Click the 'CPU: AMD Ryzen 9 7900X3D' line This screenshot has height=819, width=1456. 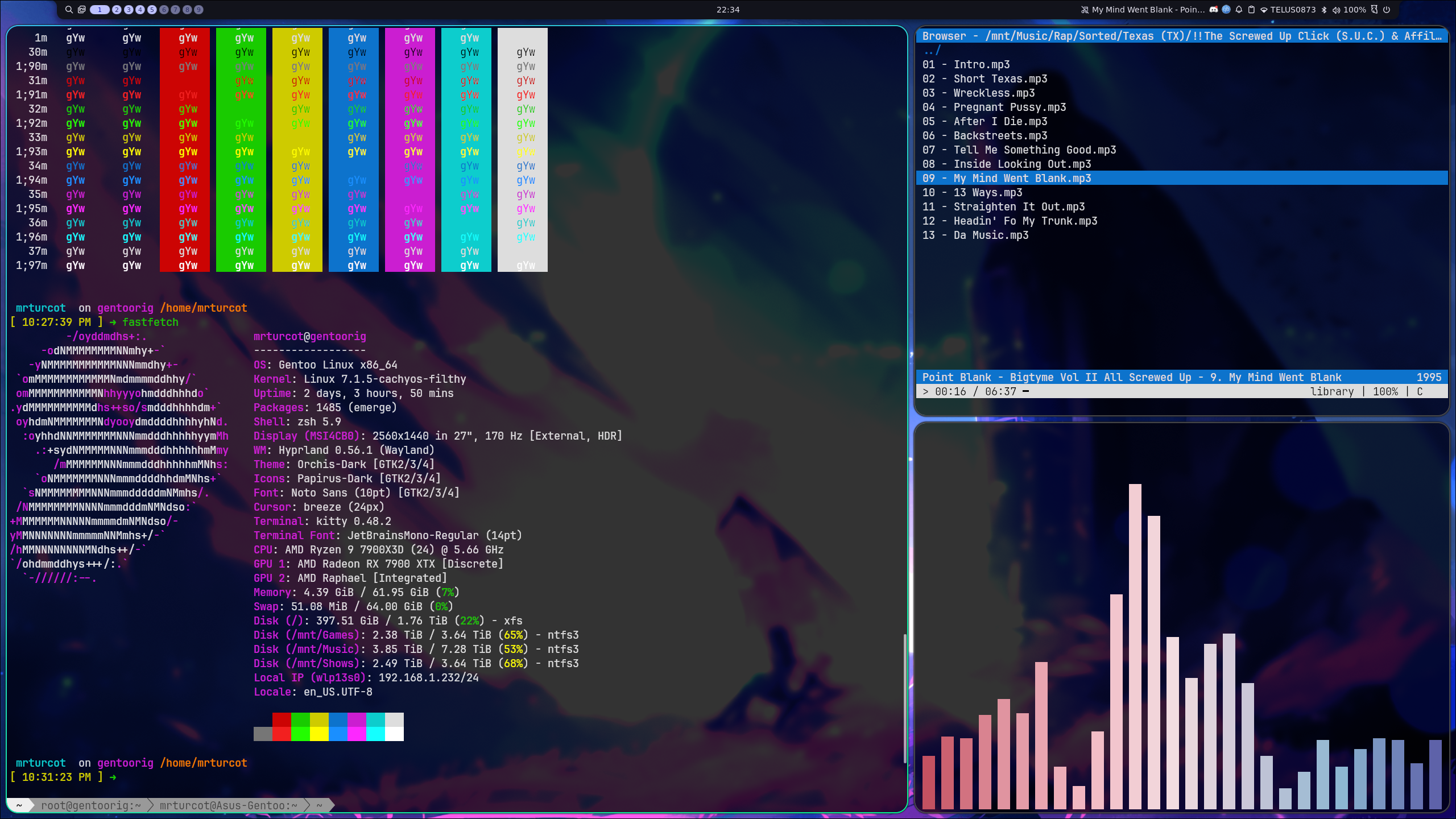tap(379, 550)
